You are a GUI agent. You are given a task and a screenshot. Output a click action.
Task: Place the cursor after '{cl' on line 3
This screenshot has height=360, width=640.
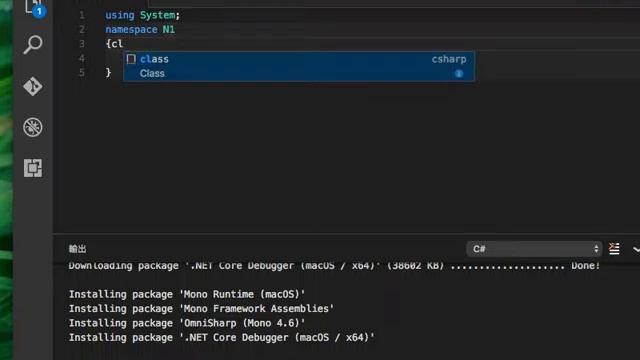click(x=123, y=44)
